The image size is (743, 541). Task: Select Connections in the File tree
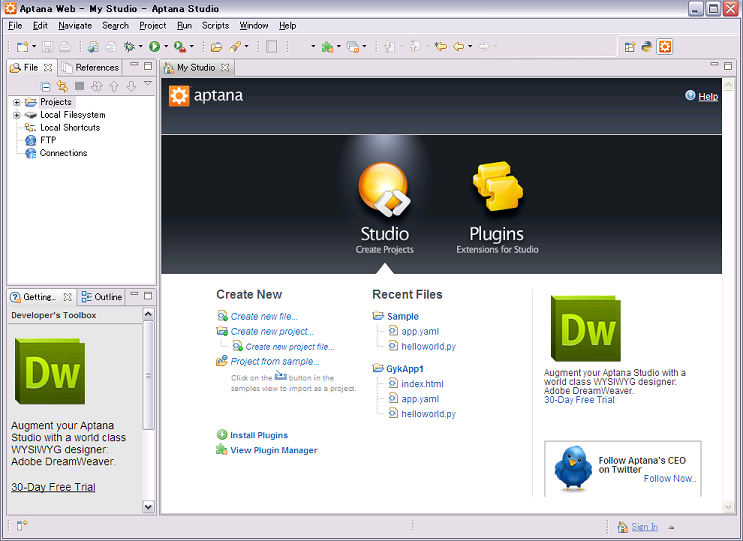(63, 153)
